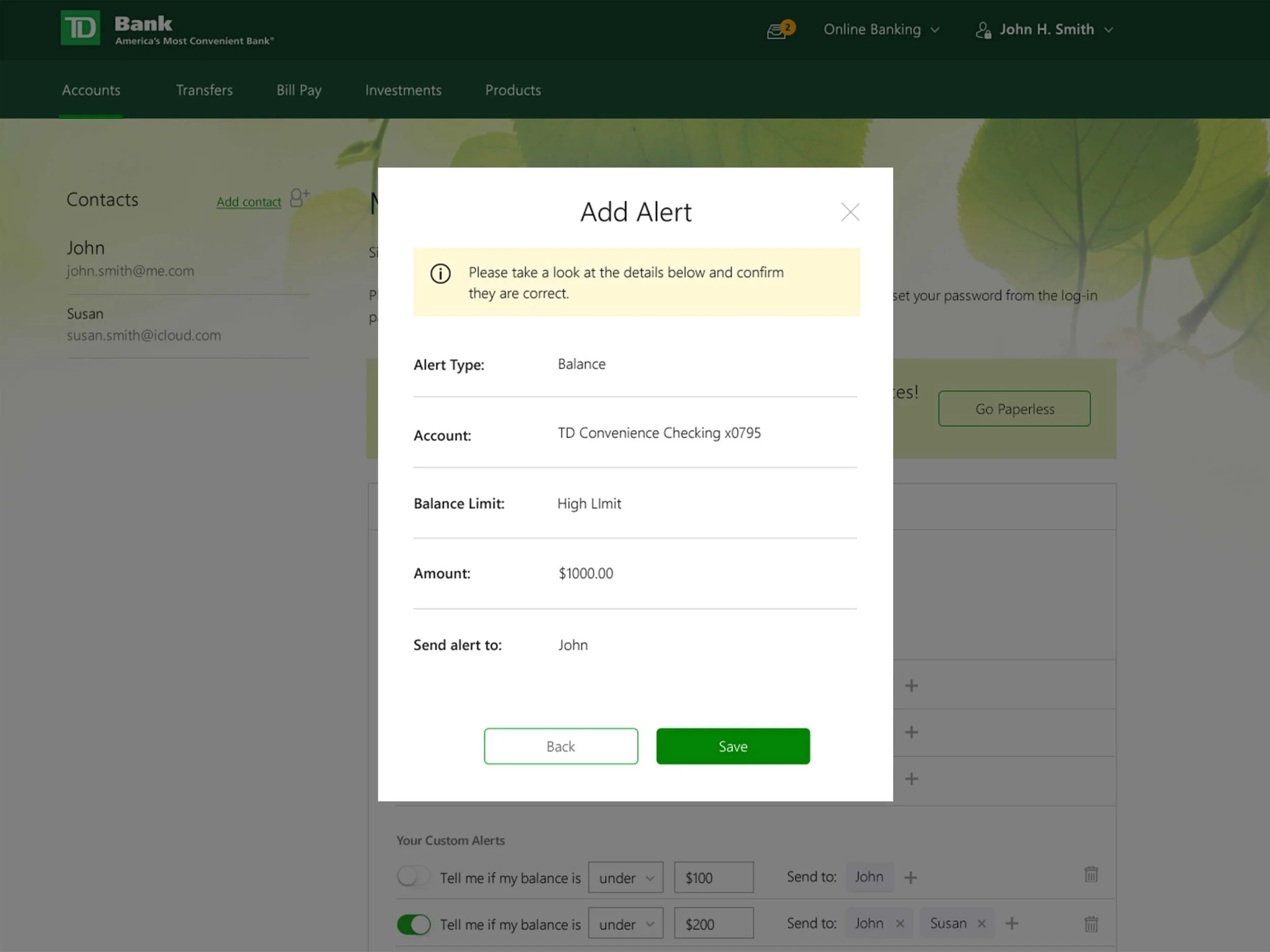Click the Back button in Add Alert
1270x952 pixels.
tap(561, 746)
